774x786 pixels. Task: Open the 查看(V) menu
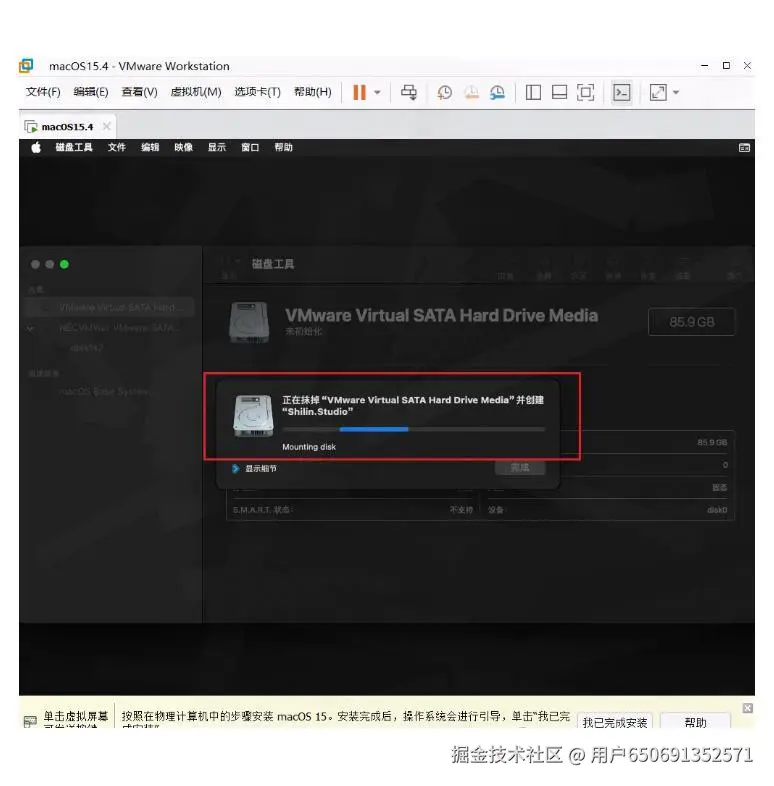tap(139, 92)
